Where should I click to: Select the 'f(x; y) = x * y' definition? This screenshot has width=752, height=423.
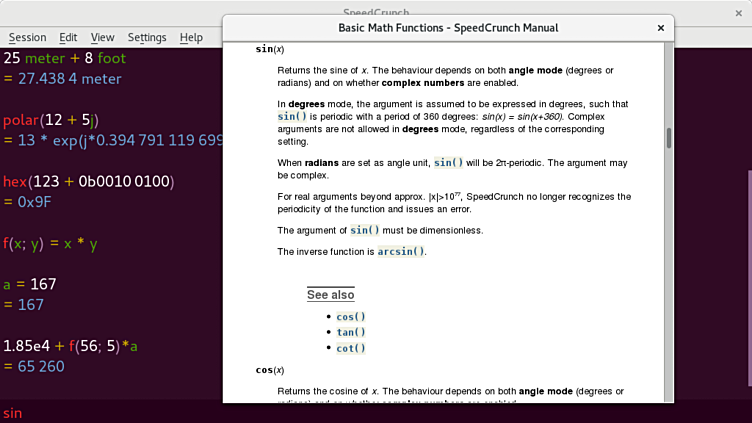[x=49, y=243]
